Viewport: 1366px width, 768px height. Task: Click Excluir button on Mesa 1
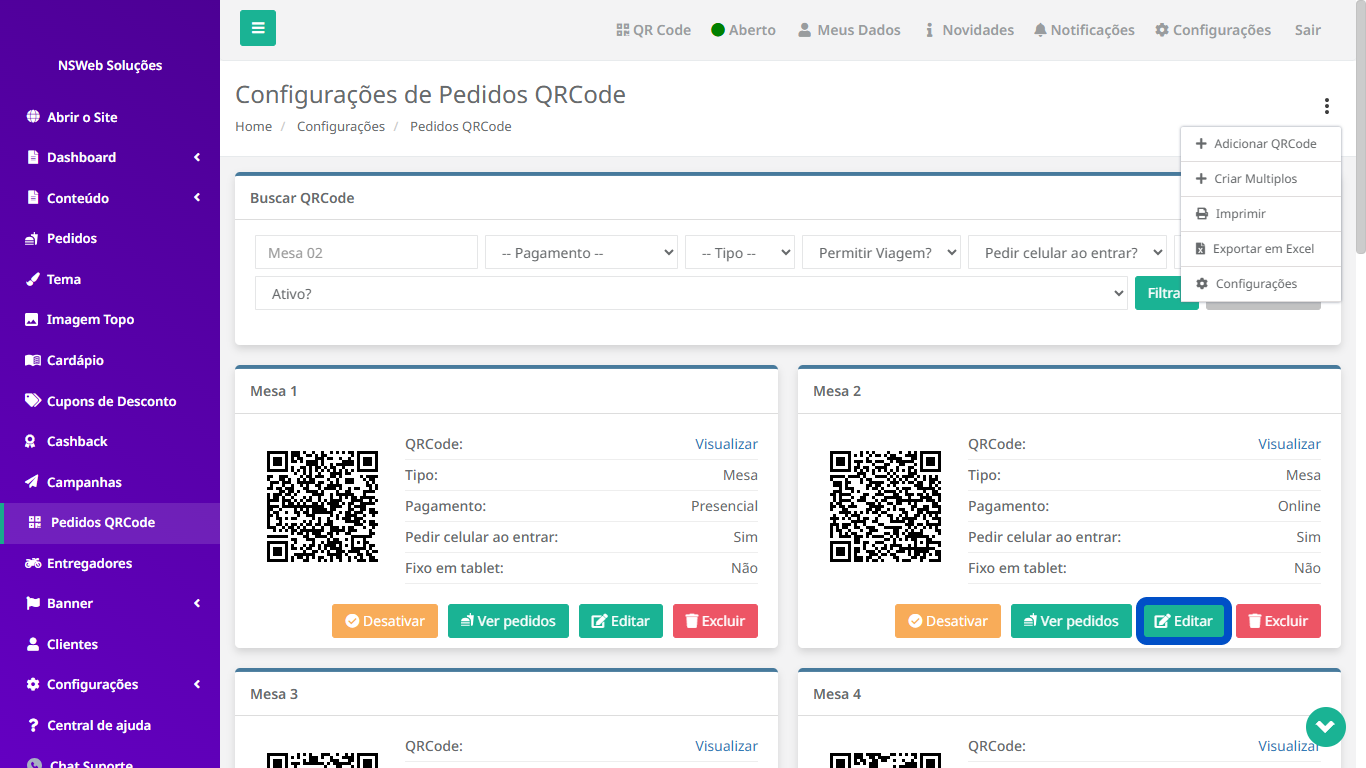click(715, 621)
